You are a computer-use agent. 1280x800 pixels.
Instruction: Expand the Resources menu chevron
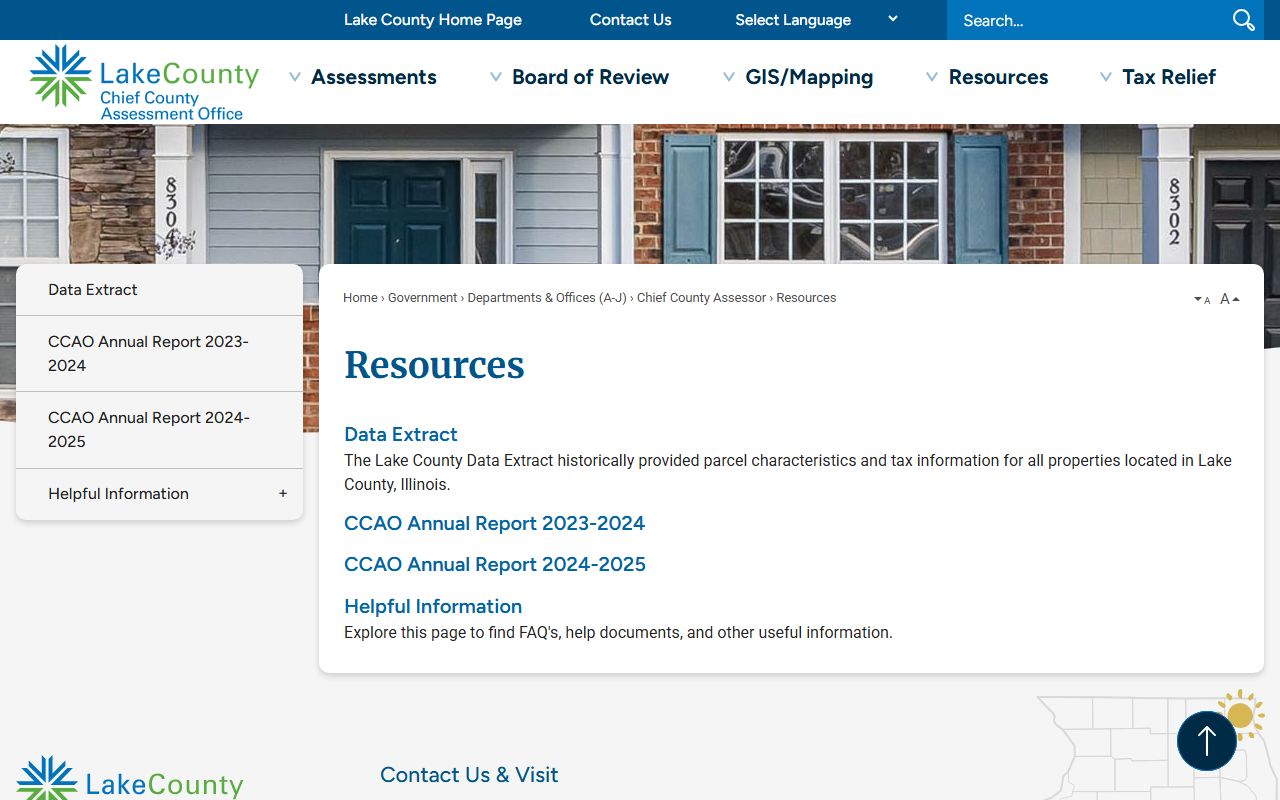point(932,77)
